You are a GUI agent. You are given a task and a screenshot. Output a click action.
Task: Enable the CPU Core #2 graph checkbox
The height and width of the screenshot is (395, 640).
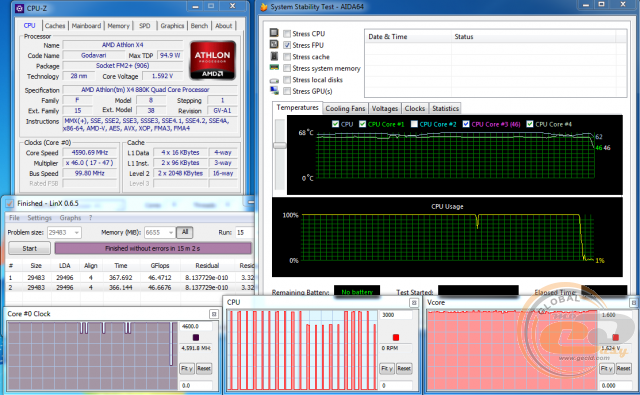pos(414,124)
